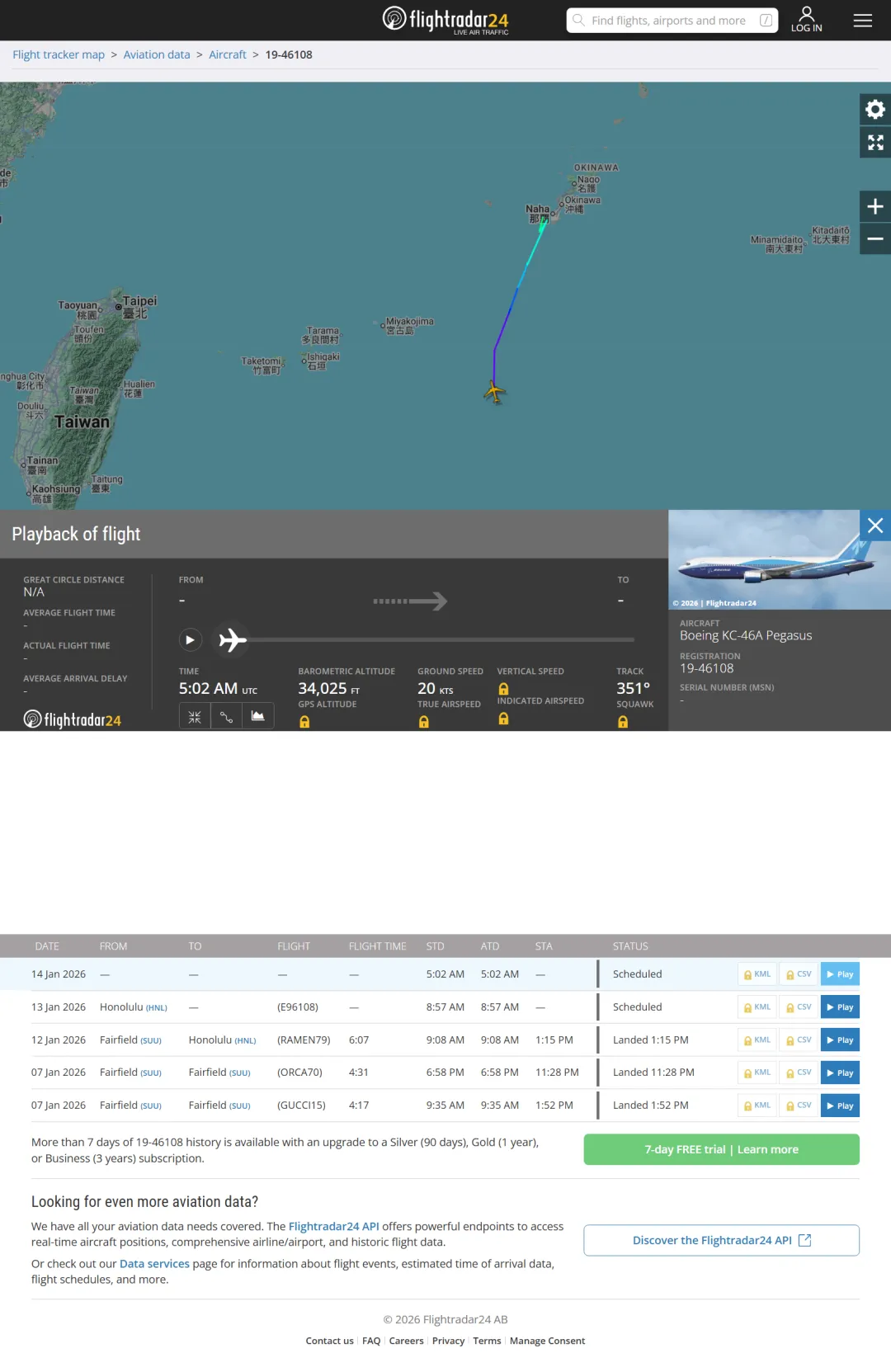Click the playback progress track
The height and width of the screenshot is (1372, 891).
point(441,639)
